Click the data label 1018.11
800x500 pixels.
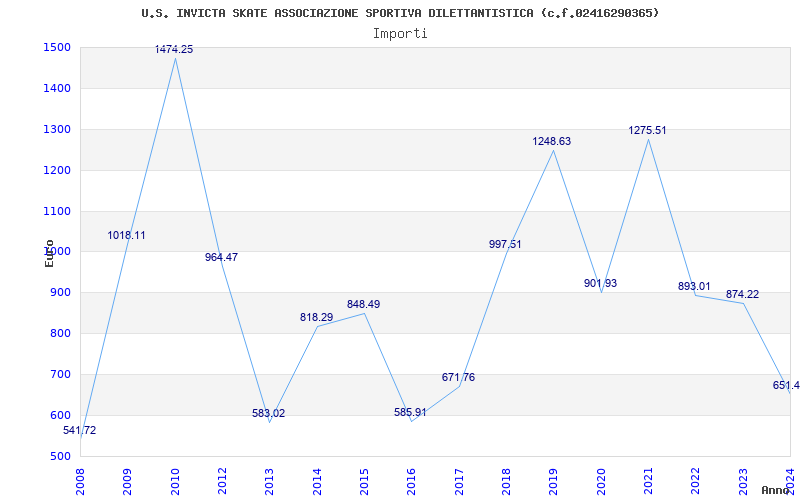pos(127,236)
